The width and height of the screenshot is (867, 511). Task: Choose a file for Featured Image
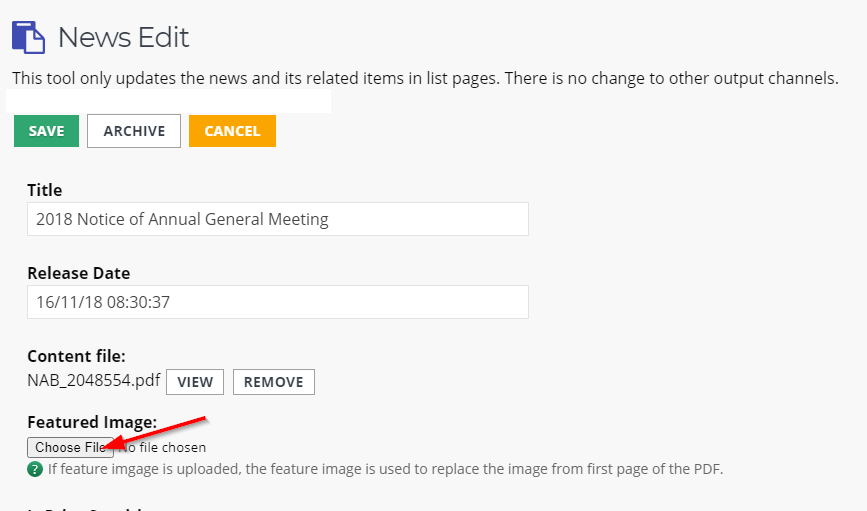70,447
